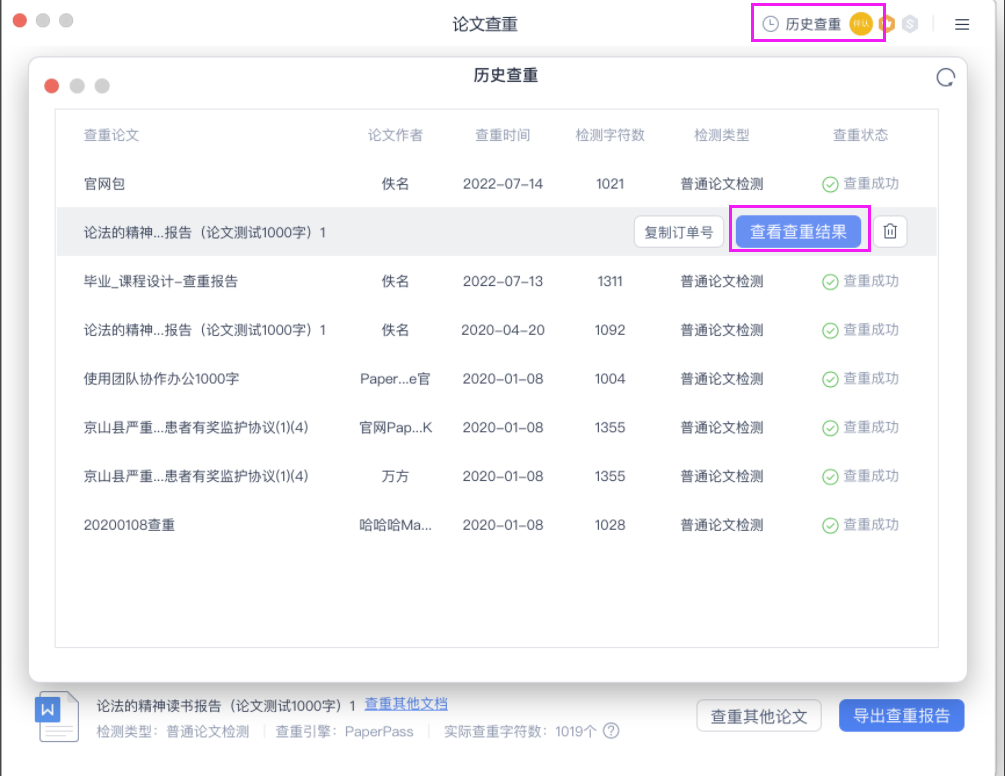
Task: Select the 20200108查重 history entry
Action: tap(129, 525)
